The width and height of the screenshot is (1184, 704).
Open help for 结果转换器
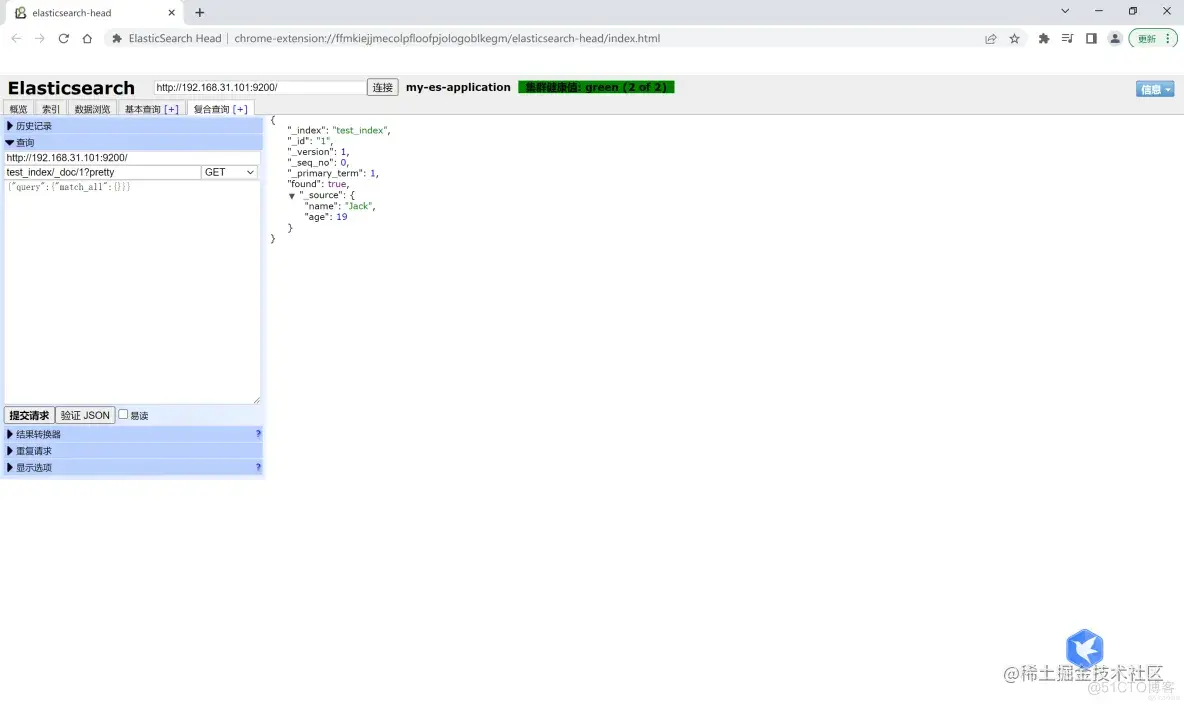(258, 434)
